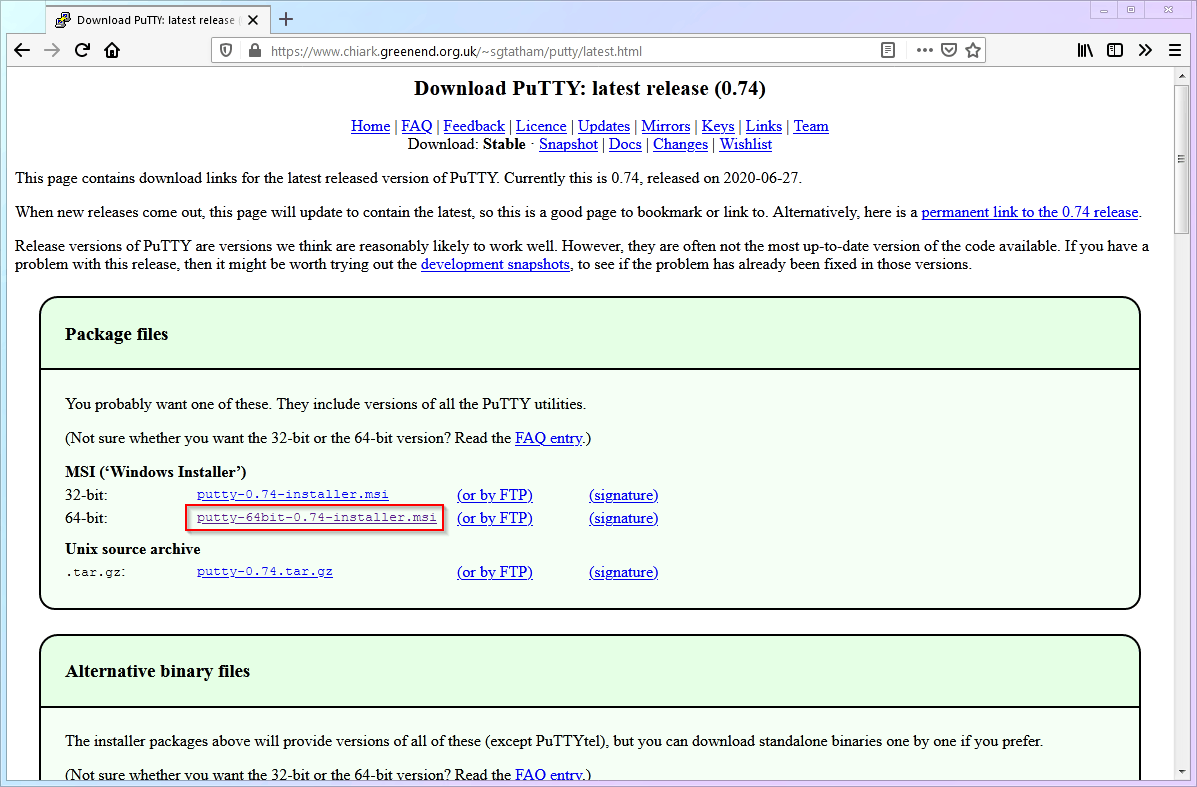Screen dimensions: 1197x787
Task: Click the browser Back arrow button
Action: (22, 51)
